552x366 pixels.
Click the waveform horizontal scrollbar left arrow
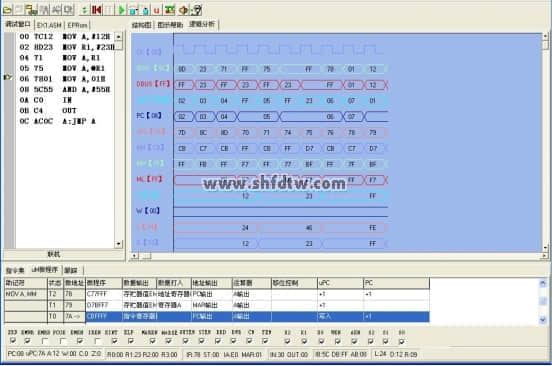tap(135, 256)
